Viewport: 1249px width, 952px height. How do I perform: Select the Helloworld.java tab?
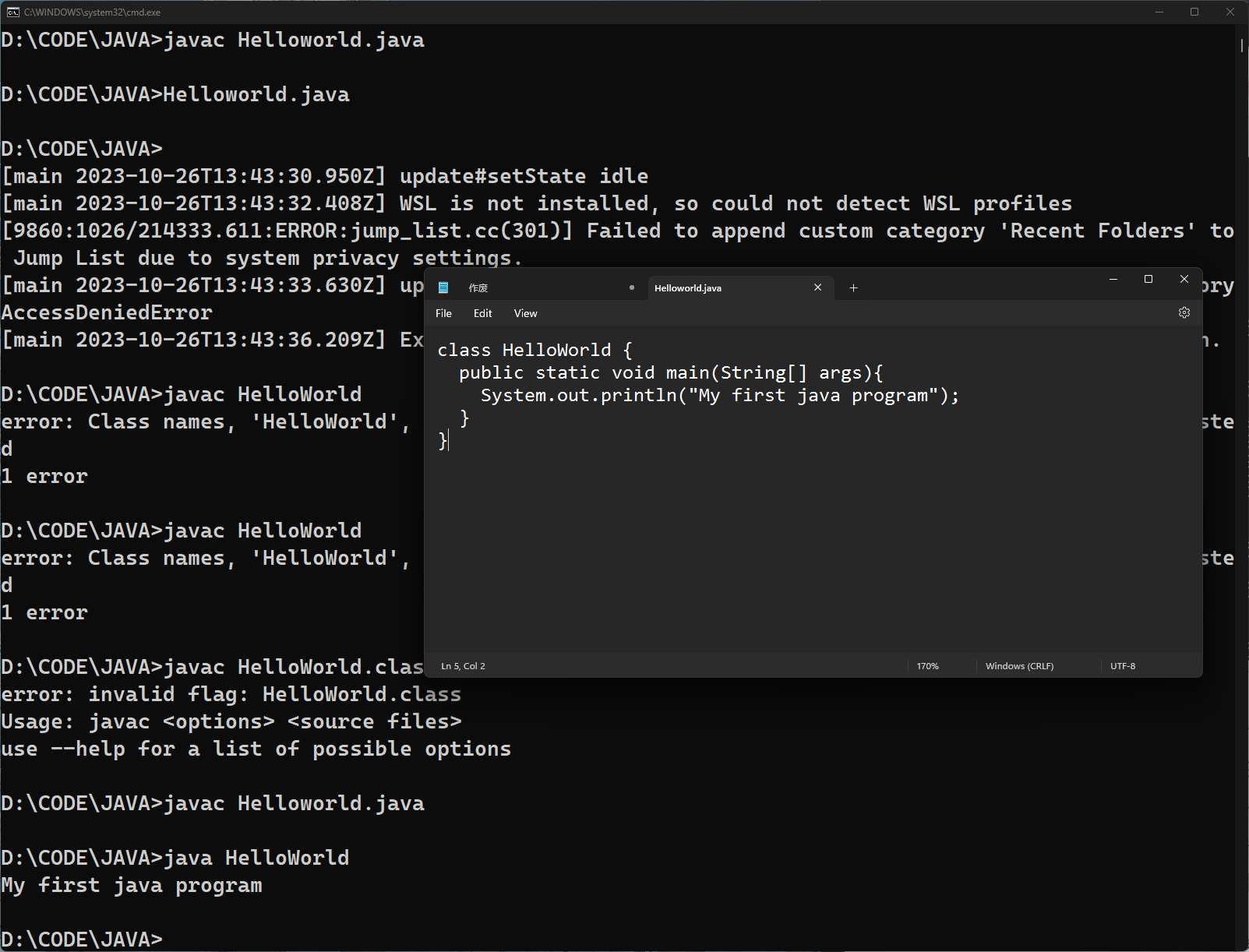(740, 287)
